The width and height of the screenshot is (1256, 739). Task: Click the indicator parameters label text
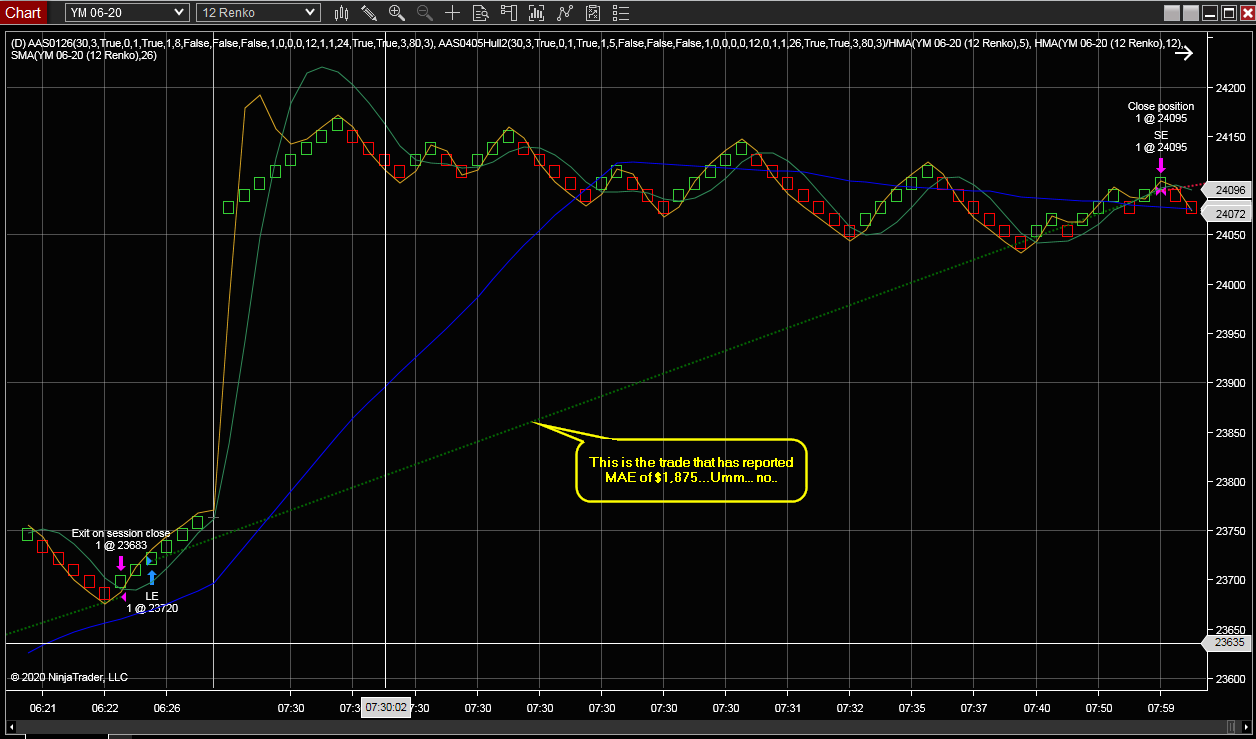(599, 48)
